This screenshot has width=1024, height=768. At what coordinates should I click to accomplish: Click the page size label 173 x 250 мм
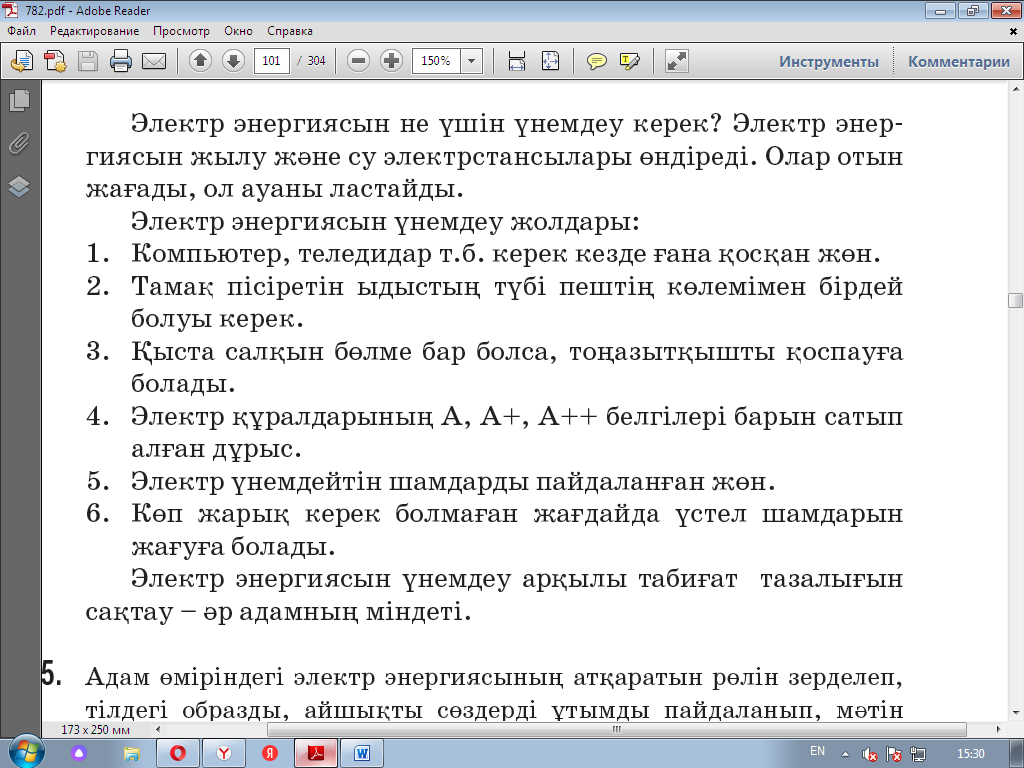pyautogui.click(x=95, y=729)
